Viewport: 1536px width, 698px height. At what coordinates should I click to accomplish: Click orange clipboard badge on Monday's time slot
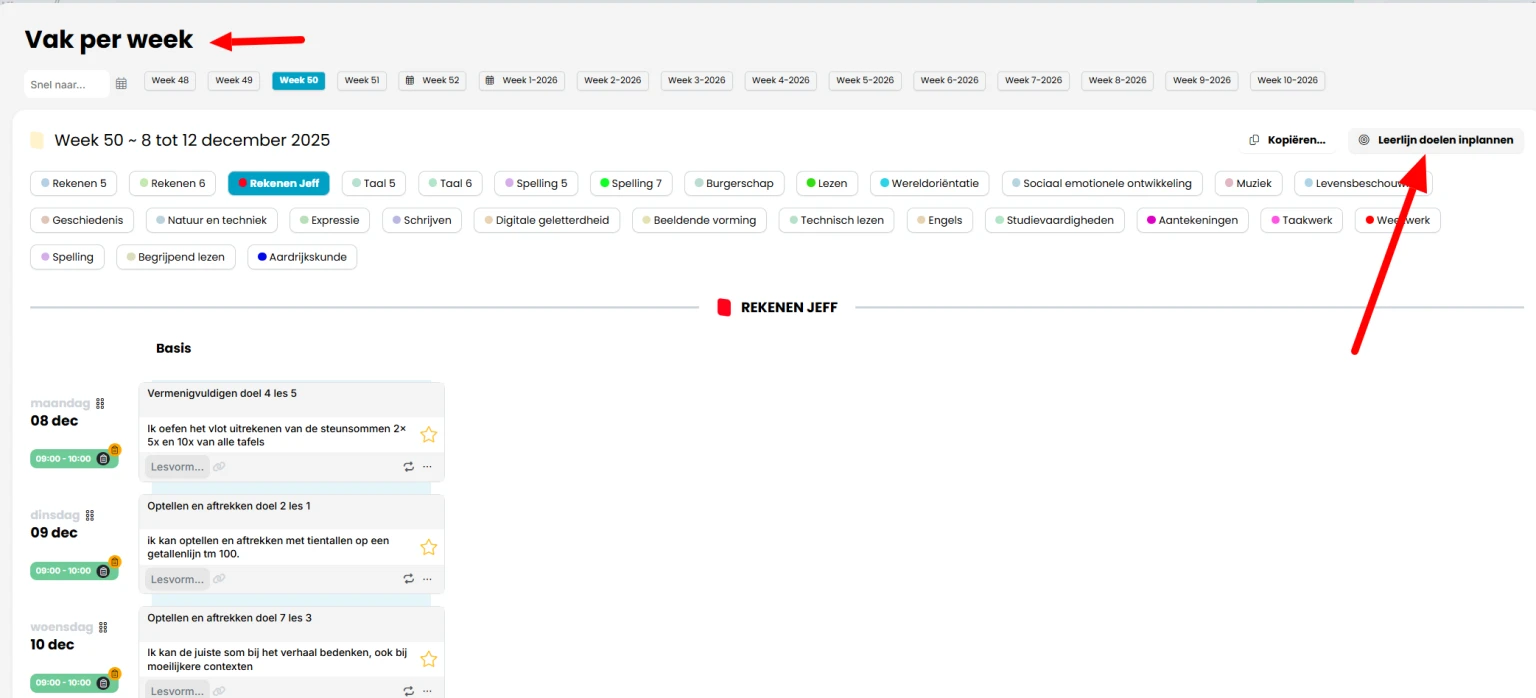[x=114, y=449]
